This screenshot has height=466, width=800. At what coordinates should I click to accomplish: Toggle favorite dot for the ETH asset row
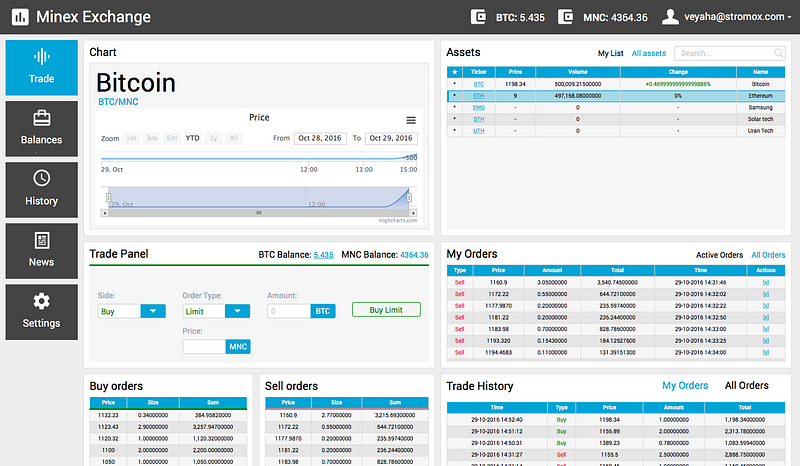455,95
